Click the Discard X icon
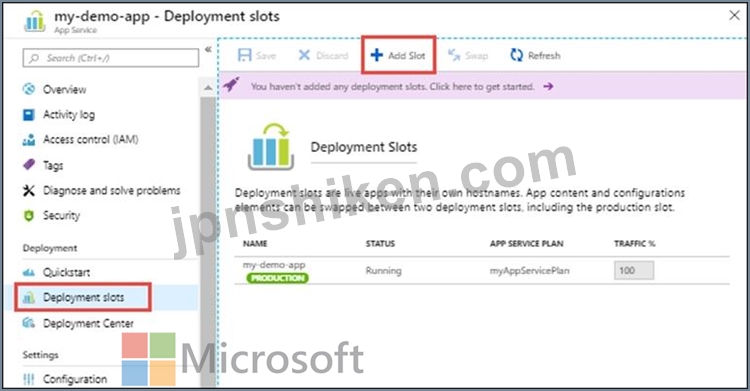The height and width of the screenshot is (391, 750). click(304, 55)
